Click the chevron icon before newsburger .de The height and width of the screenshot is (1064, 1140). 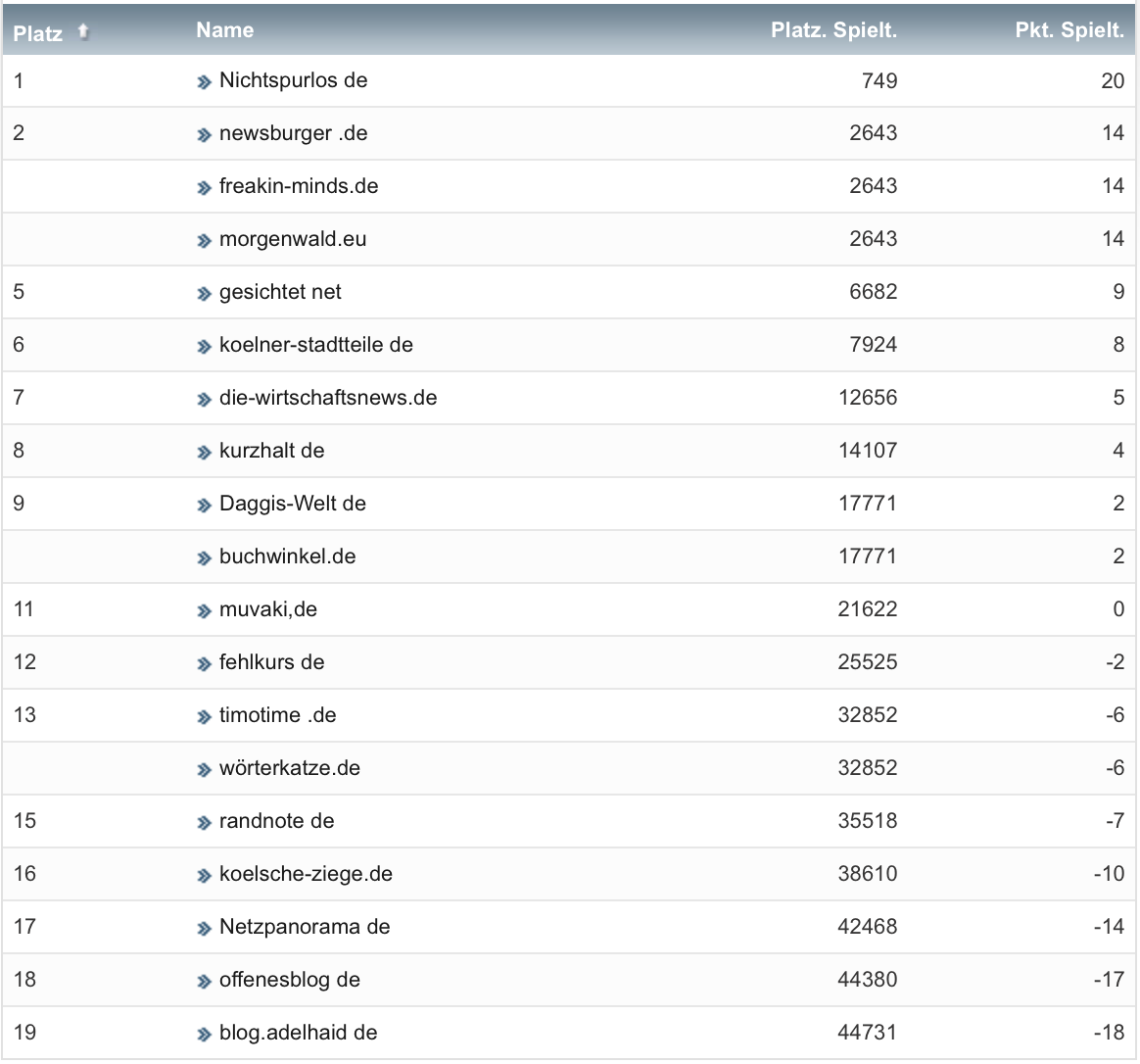coord(204,135)
